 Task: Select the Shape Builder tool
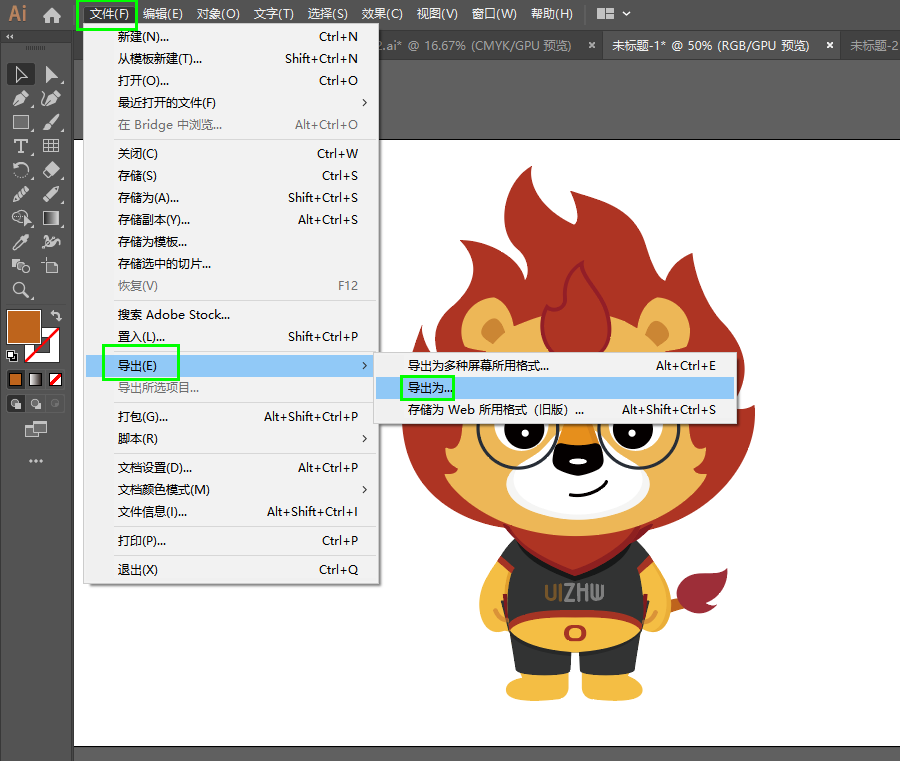pos(21,219)
